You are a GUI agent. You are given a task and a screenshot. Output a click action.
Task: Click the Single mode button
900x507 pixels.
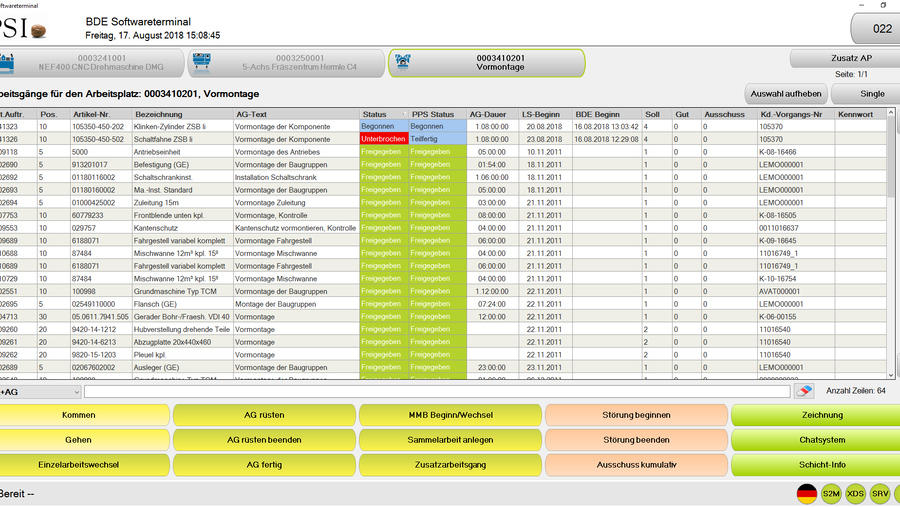[866, 94]
